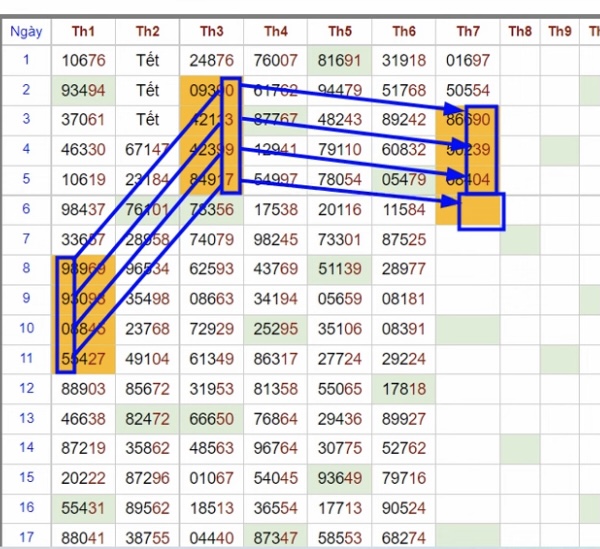Click the 43769 cell

(x=276, y=269)
